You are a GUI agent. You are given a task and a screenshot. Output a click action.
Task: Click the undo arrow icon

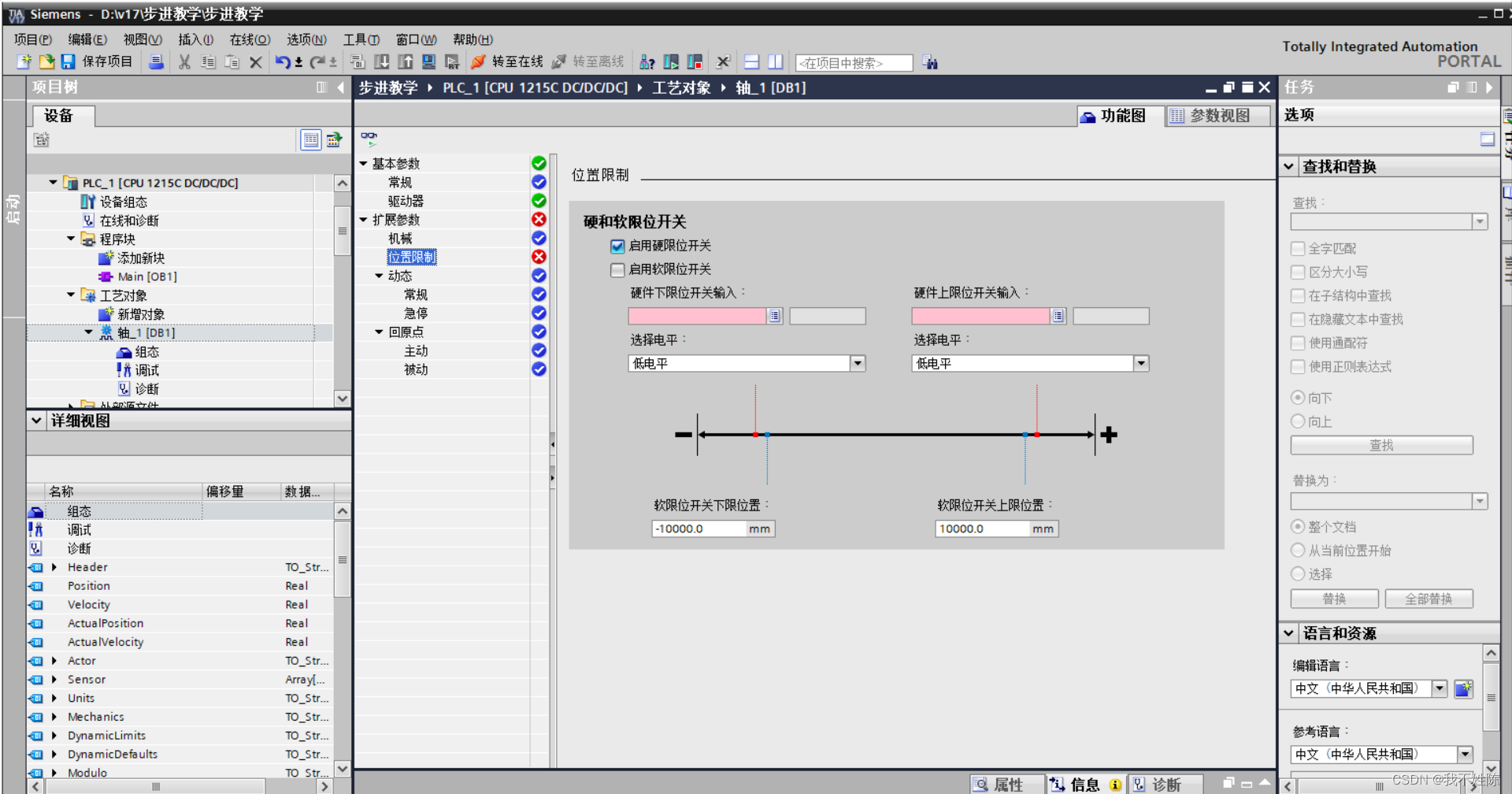[x=283, y=61]
